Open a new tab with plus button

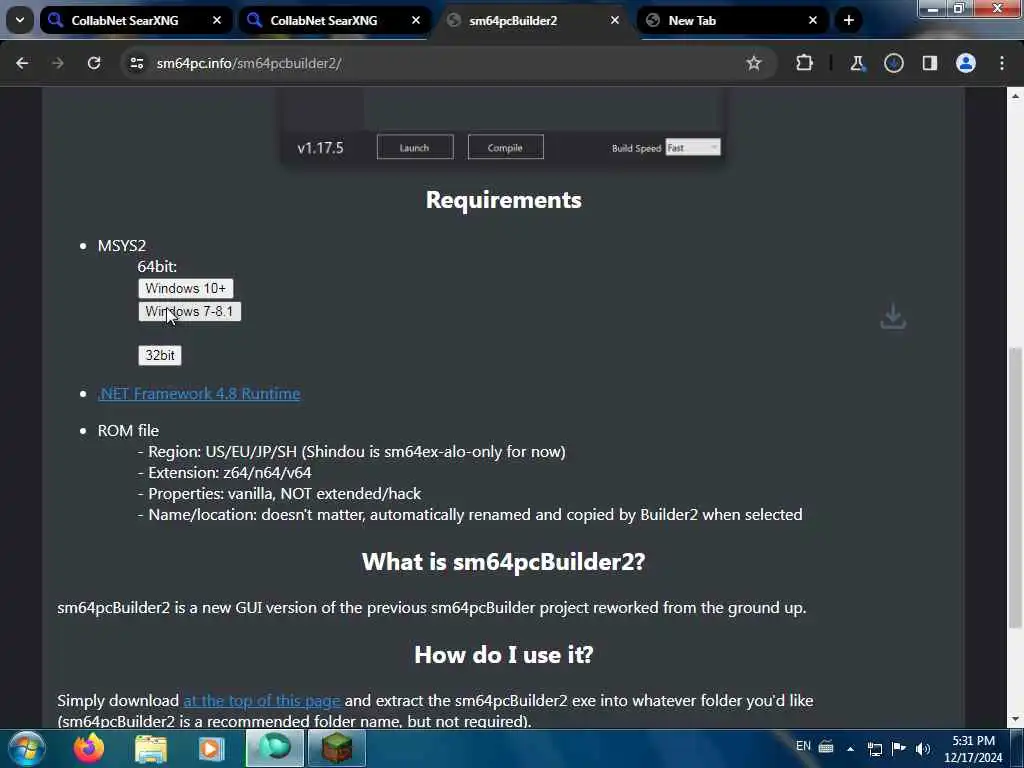(x=848, y=20)
